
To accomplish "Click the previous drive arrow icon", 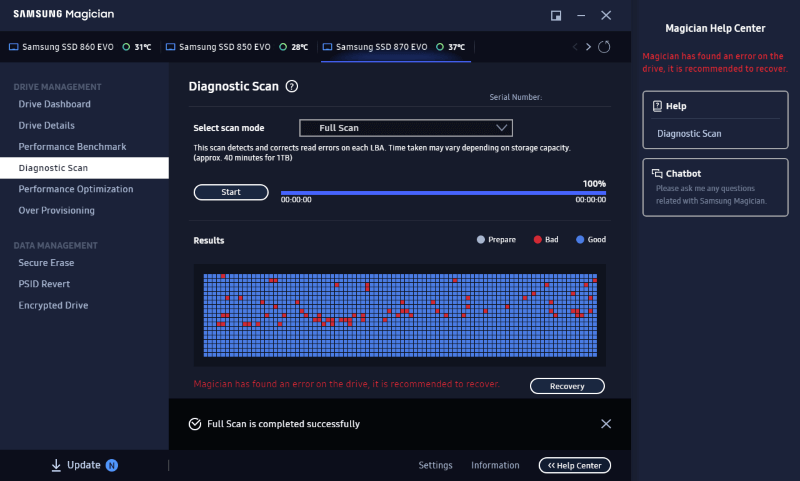I will (x=575, y=47).
